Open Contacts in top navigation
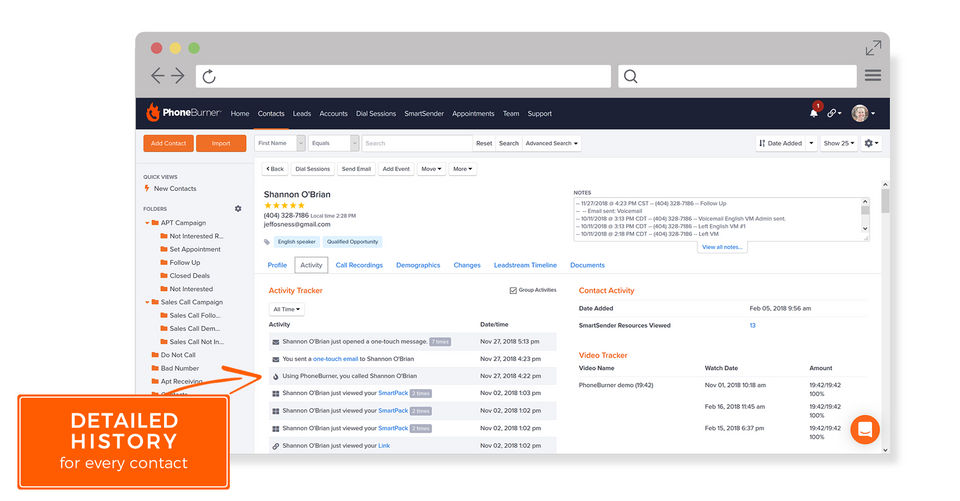Screen dimensions: 960x501 click(271, 114)
